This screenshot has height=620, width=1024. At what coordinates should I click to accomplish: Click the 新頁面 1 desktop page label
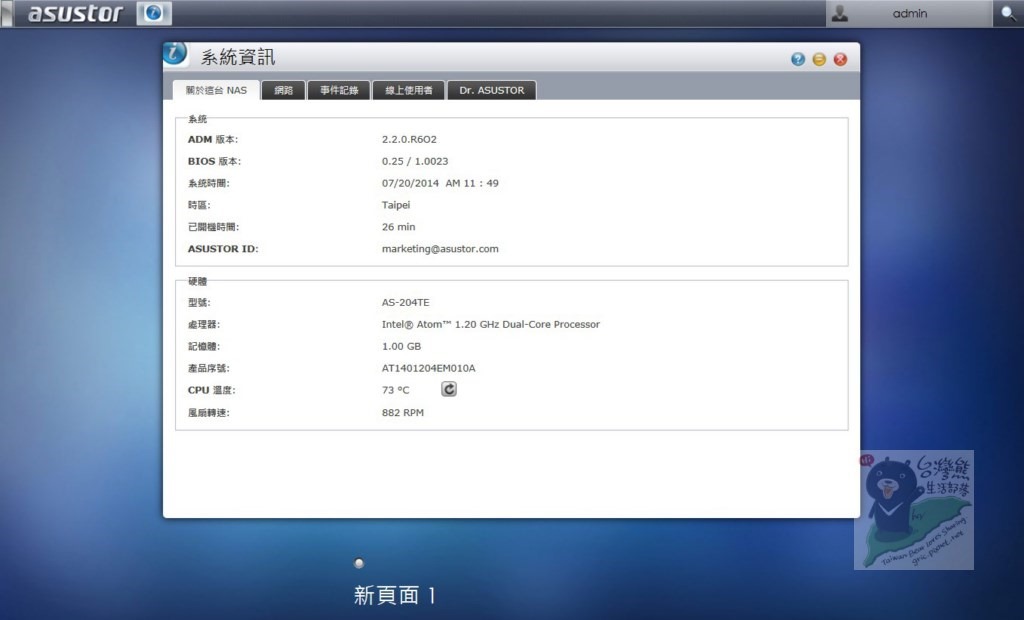click(x=394, y=595)
